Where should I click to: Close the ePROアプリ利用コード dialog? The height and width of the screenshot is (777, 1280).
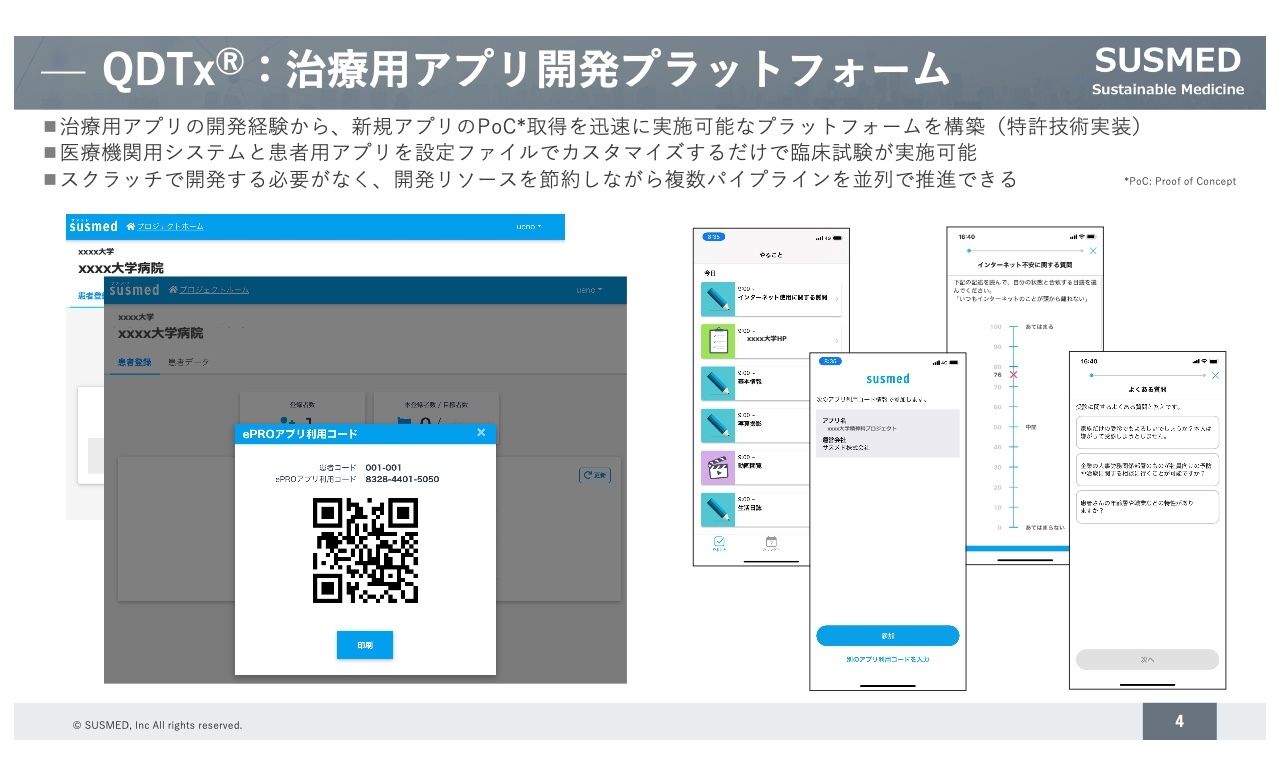[481, 433]
